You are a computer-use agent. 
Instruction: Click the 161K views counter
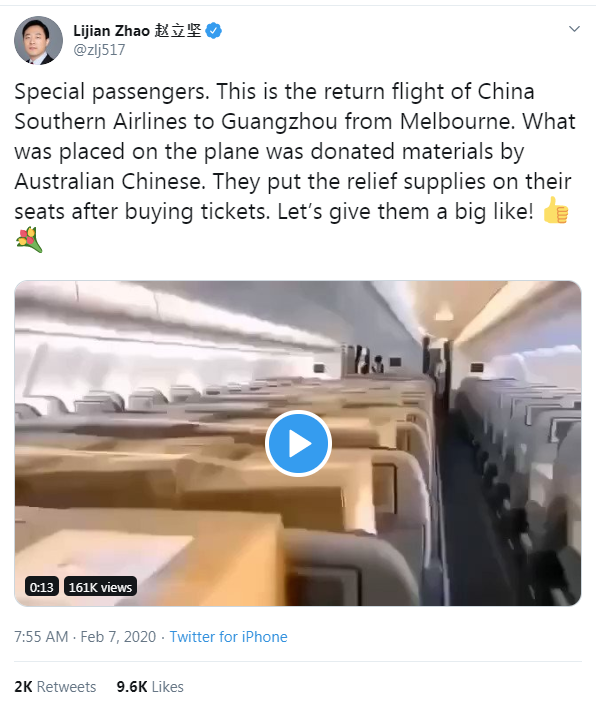100,587
